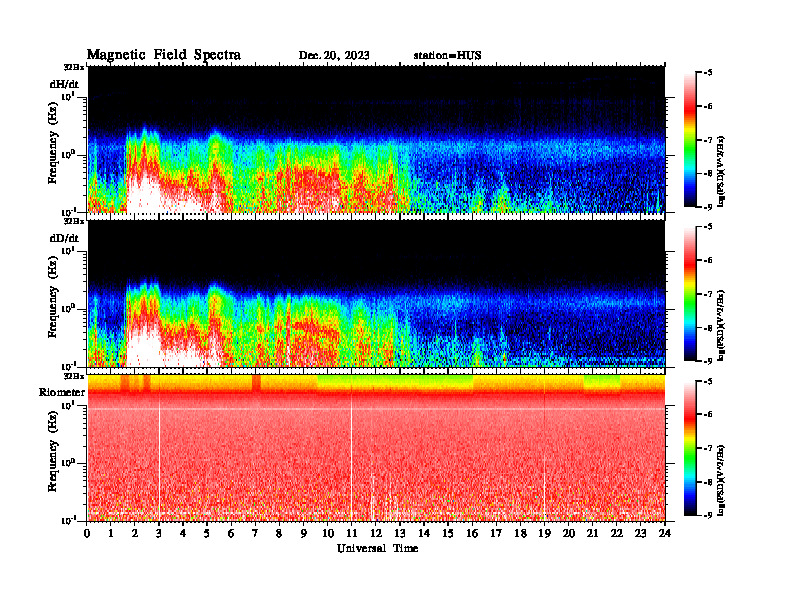
Task: Click hour "22" on the Universal Time axis
Action: point(616,533)
